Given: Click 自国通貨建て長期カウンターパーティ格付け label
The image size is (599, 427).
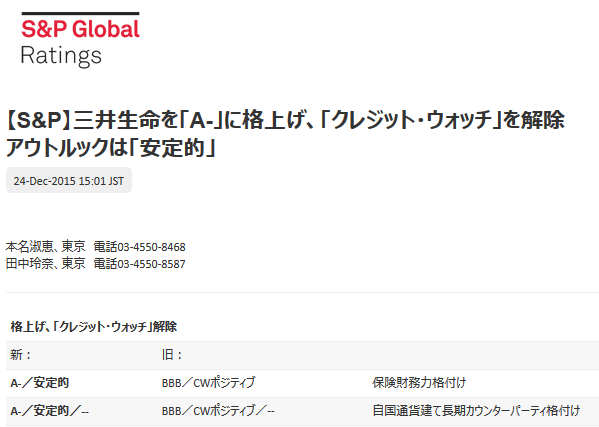Looking at the screenshot, I should [476, 411].
